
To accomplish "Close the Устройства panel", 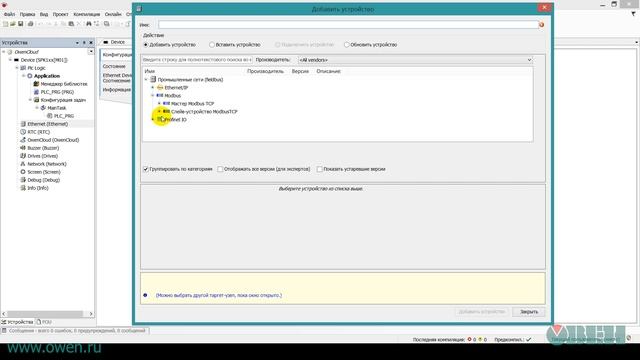I will 91,42.
